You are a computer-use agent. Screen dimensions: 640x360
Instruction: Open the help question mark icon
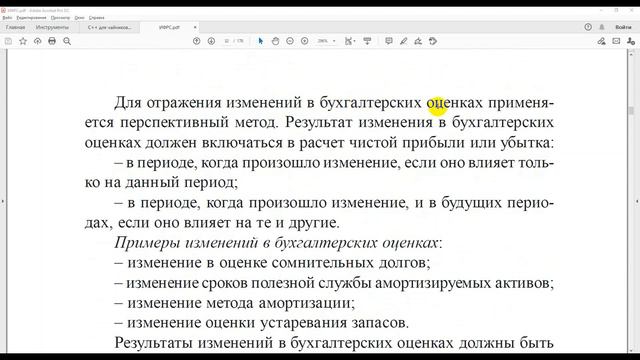[588, 27]
